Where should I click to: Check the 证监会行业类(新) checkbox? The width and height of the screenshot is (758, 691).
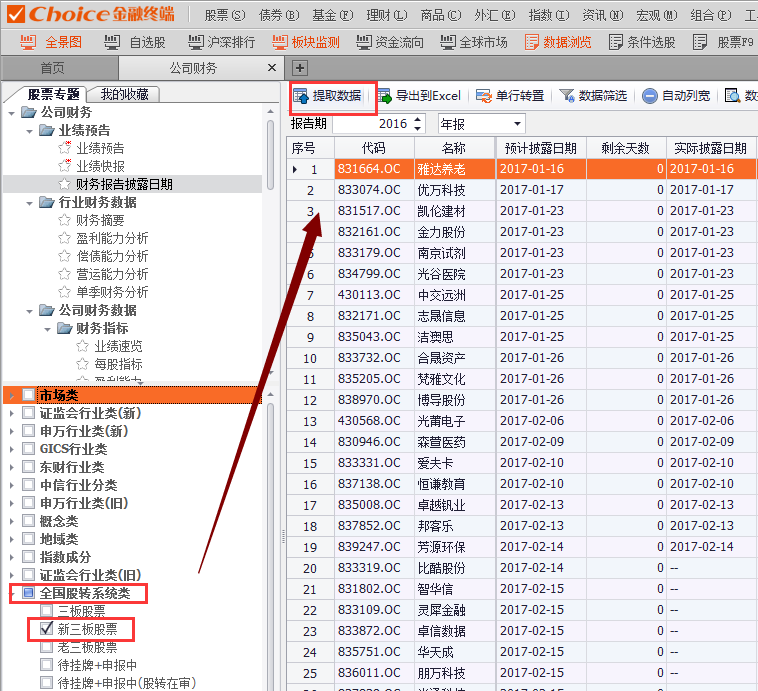pyautogui.click(x=29, y=413)
